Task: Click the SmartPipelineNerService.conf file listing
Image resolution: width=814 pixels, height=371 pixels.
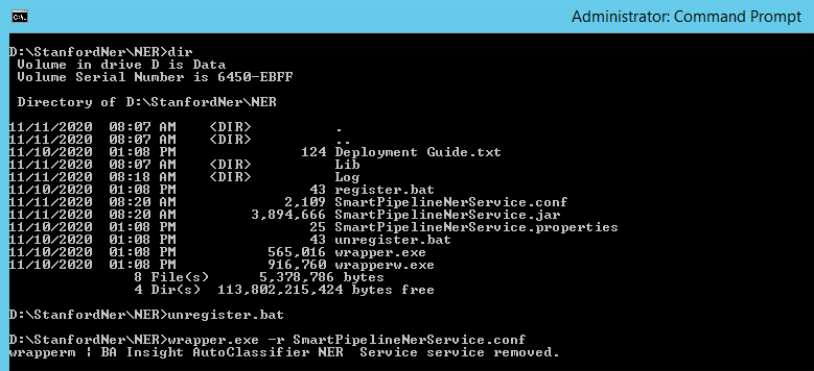Action: click(451, 202)
